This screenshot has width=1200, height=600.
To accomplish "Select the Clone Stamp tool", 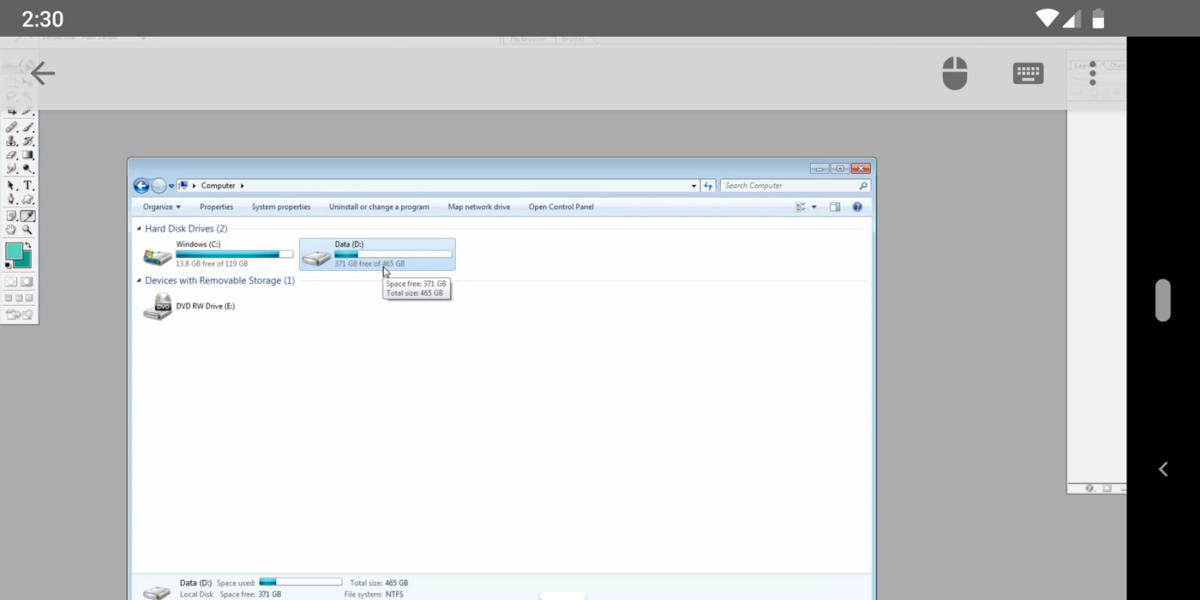I will point(12,141).
